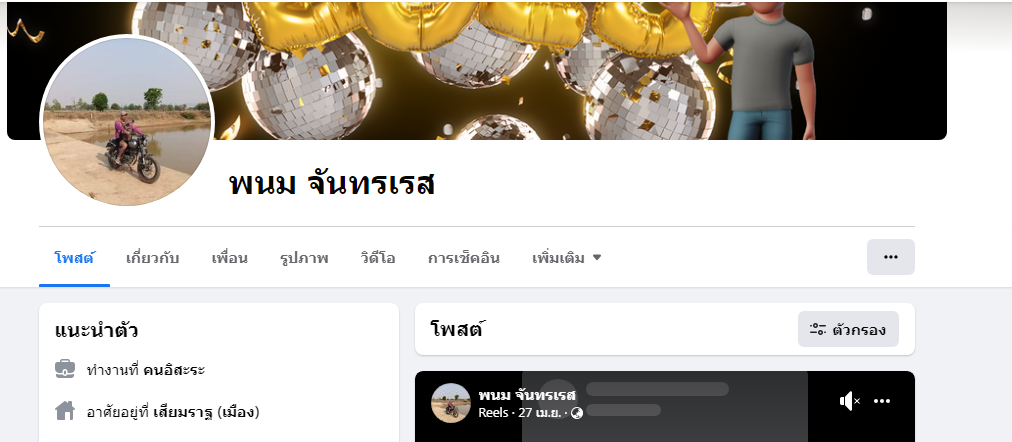Click the เสียมราฐ (เมือง) location link

tap(207, 412)
